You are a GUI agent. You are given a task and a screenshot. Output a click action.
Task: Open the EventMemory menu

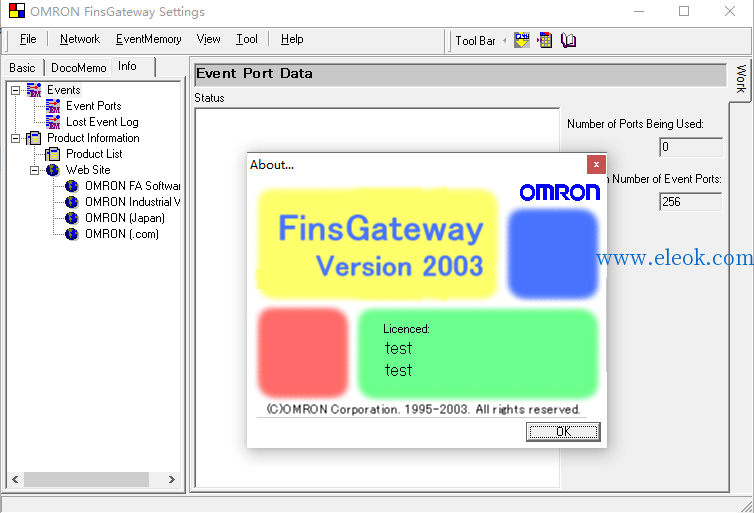coord(148,39)
